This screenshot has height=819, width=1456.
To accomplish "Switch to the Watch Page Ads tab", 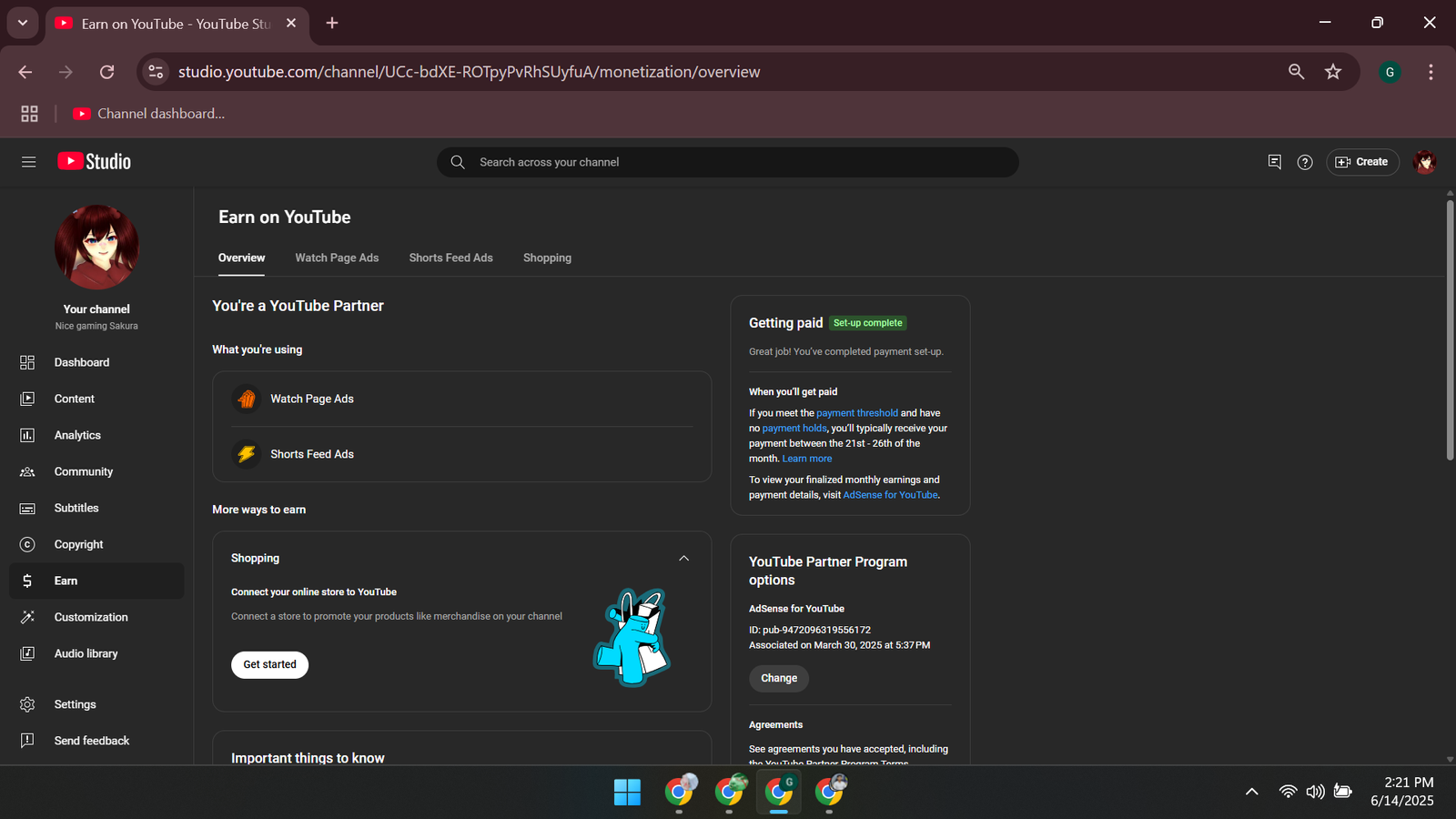I will (337, 258).
